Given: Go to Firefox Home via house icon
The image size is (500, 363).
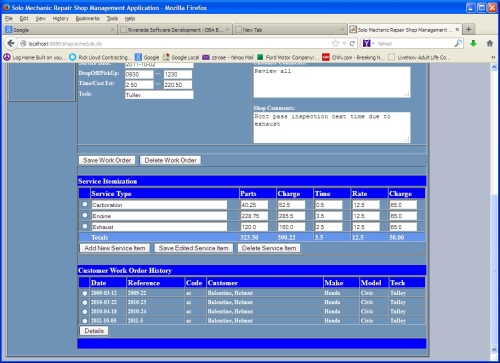Looking at the screenshot, I should (490, 43).
